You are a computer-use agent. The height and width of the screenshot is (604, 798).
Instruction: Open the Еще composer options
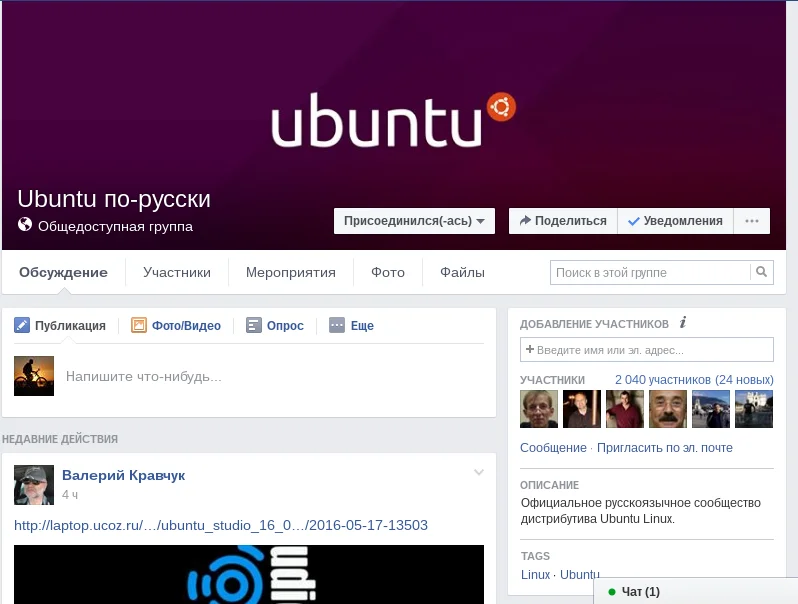tap(352, 325)
